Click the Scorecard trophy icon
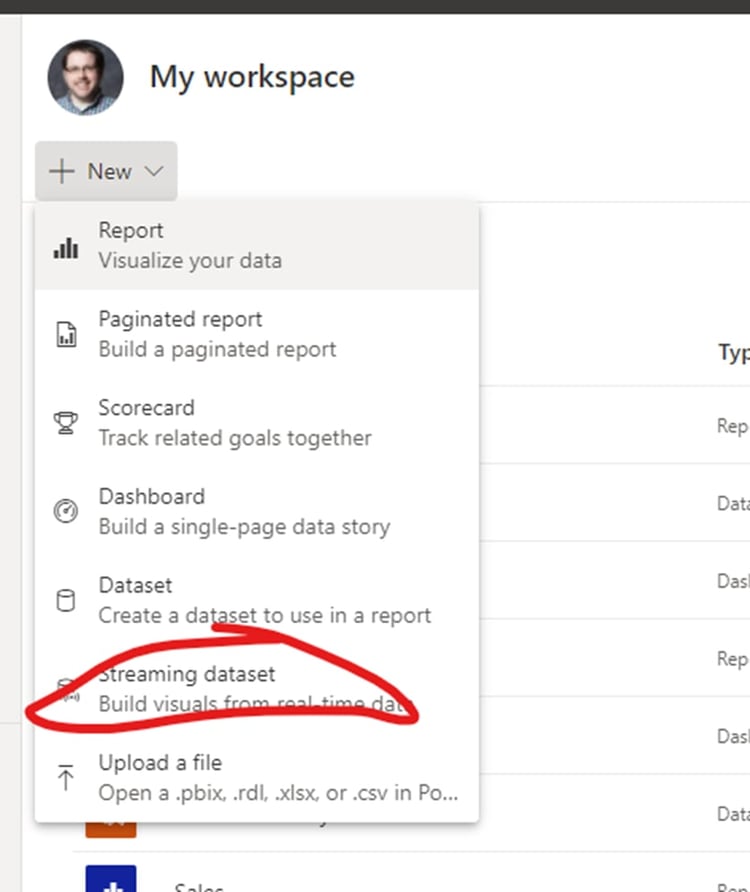The height and width of the screenshot is (892, 750). tap(66, 423)
